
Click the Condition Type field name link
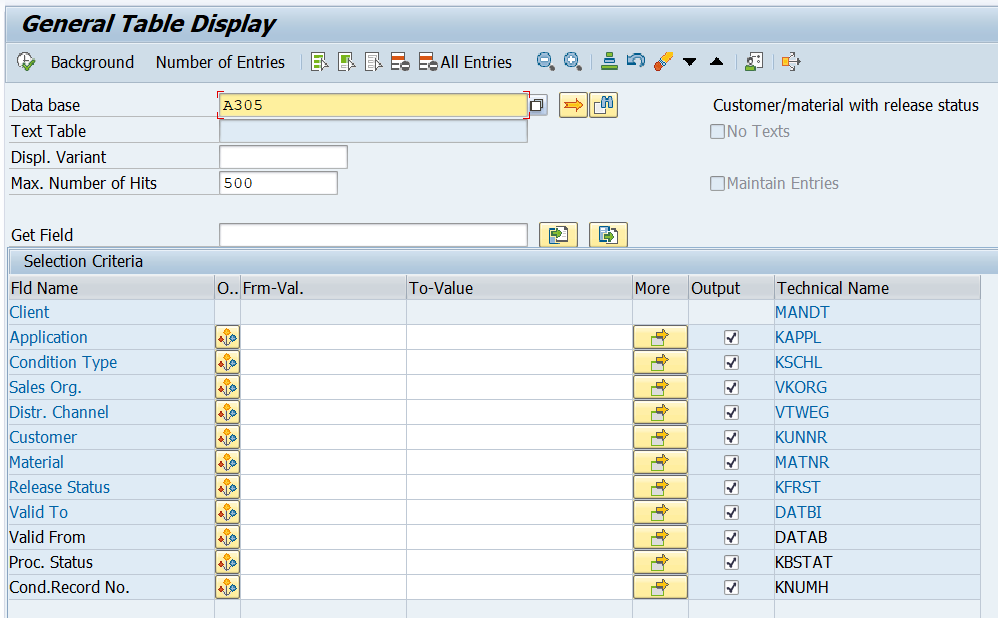click(x=63, y=362)
